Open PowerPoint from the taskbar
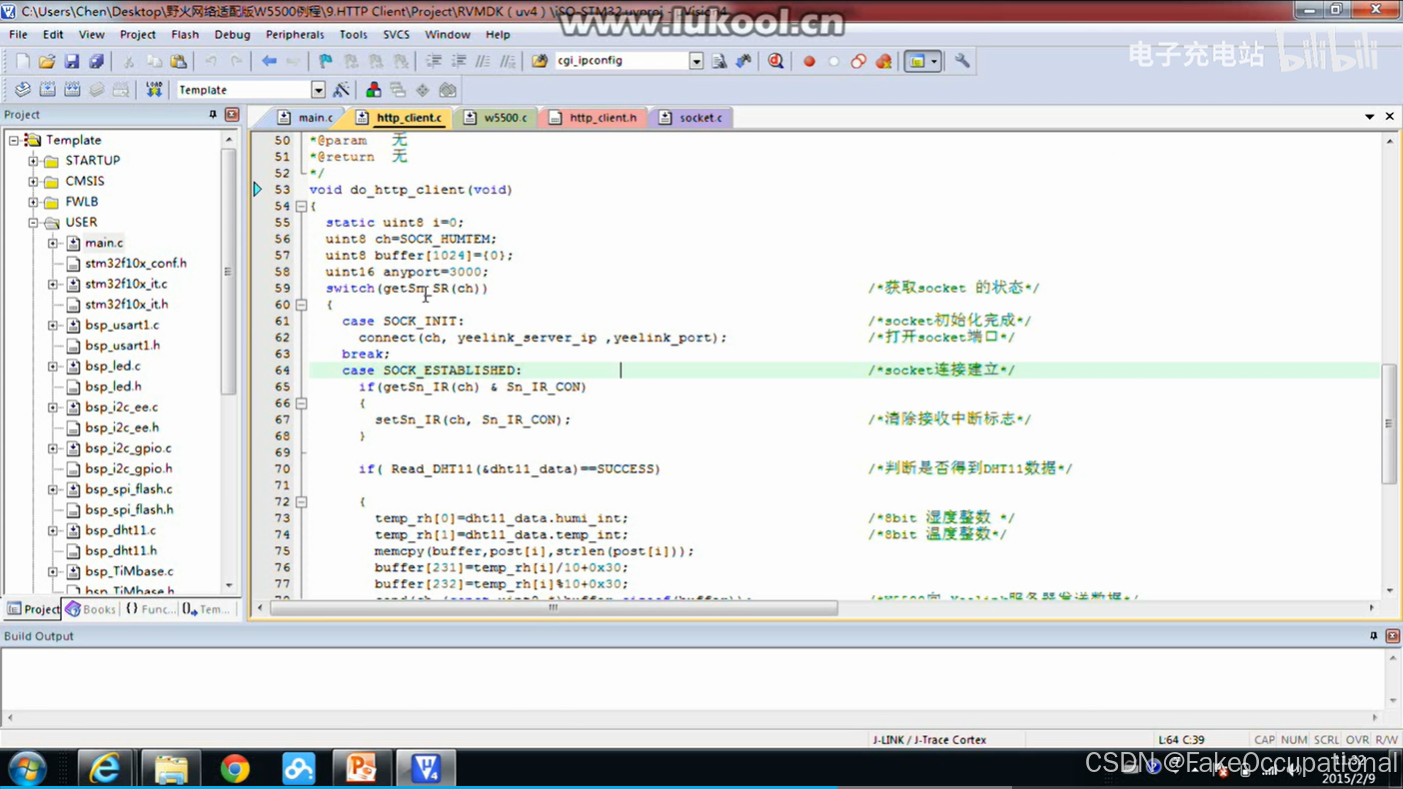This screenshot has width=1403, height=789. tap(361, 768)
